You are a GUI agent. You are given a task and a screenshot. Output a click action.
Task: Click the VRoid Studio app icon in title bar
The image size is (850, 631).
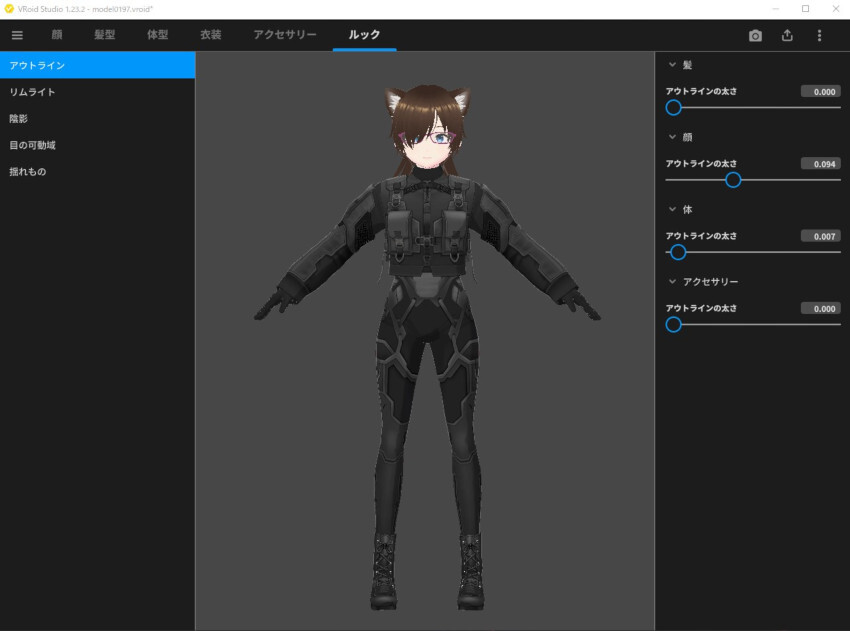(9, 8)
